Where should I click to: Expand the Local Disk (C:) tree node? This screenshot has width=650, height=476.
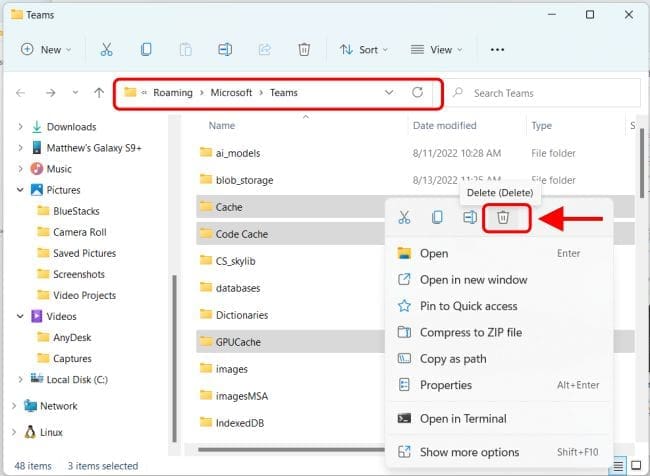tap(21, 379)
